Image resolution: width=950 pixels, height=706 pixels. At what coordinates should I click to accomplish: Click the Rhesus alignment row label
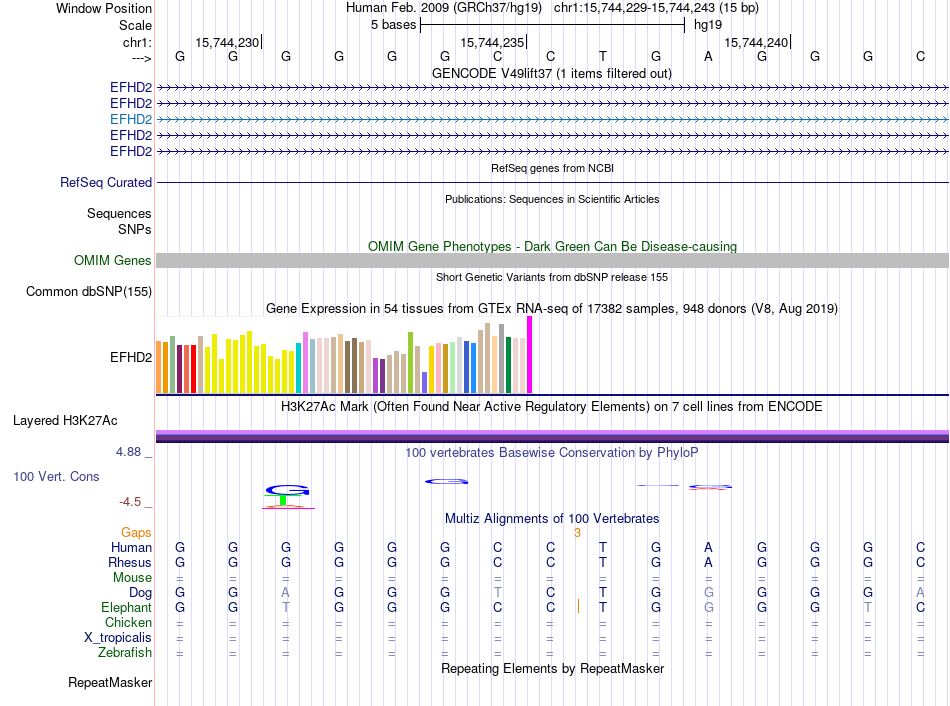tap(130, 562)
